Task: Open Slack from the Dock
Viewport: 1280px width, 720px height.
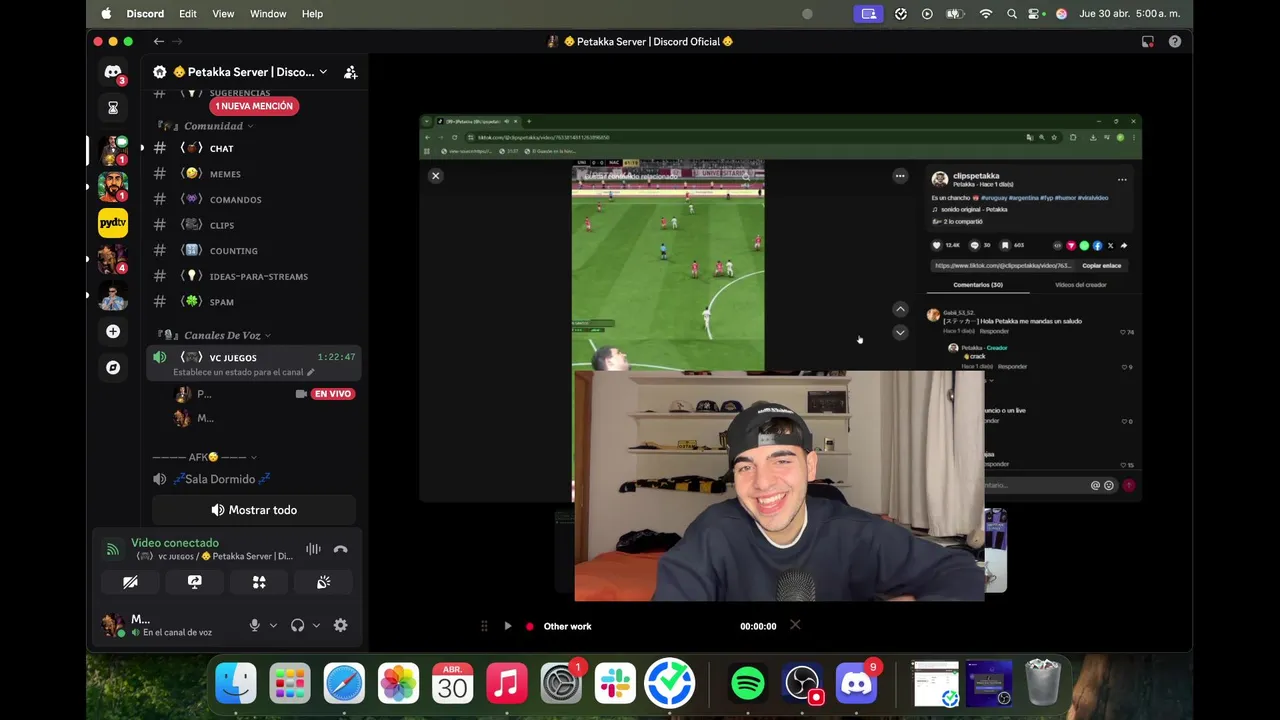Action: 615,684
